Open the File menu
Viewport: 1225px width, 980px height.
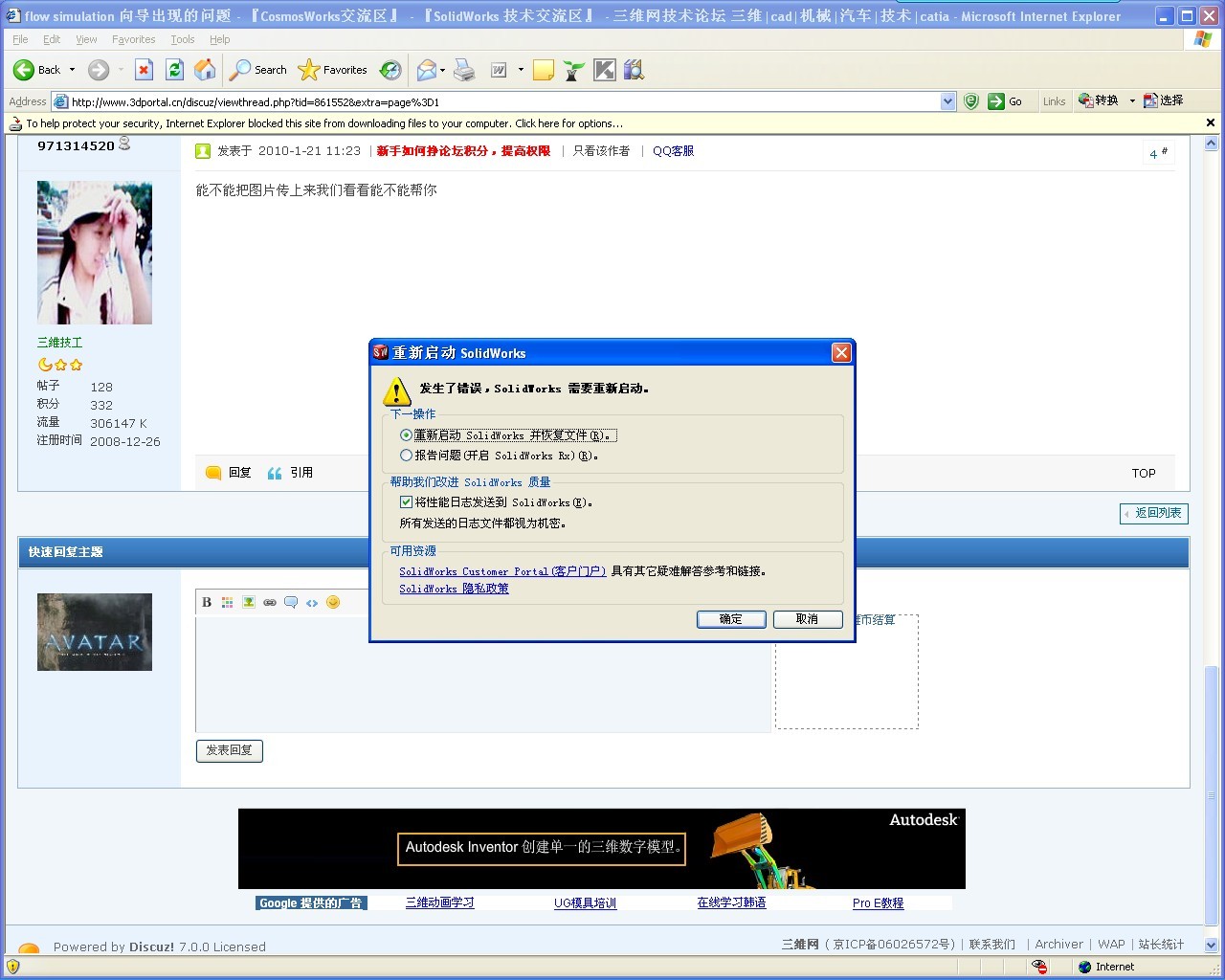pos(20,39)
